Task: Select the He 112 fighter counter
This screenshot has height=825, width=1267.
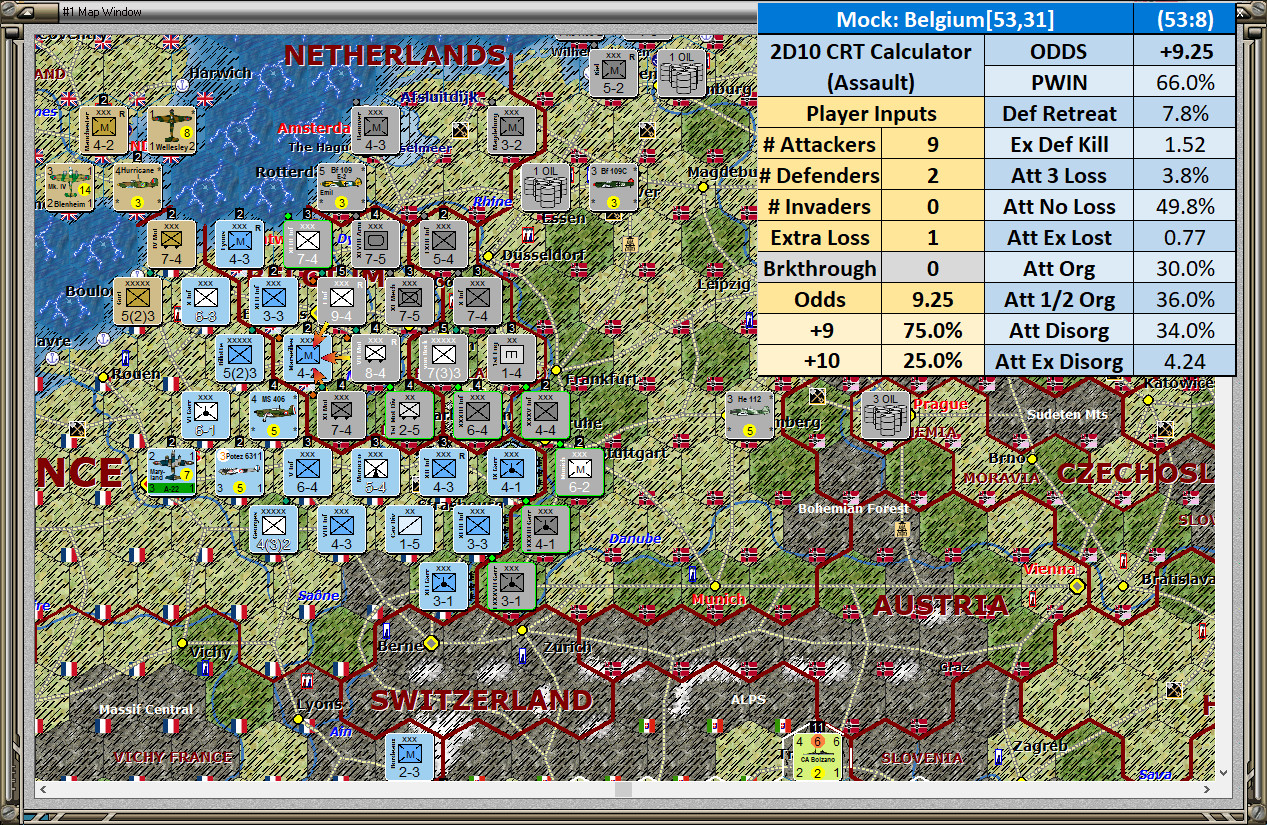Action: tap(750, 415)
